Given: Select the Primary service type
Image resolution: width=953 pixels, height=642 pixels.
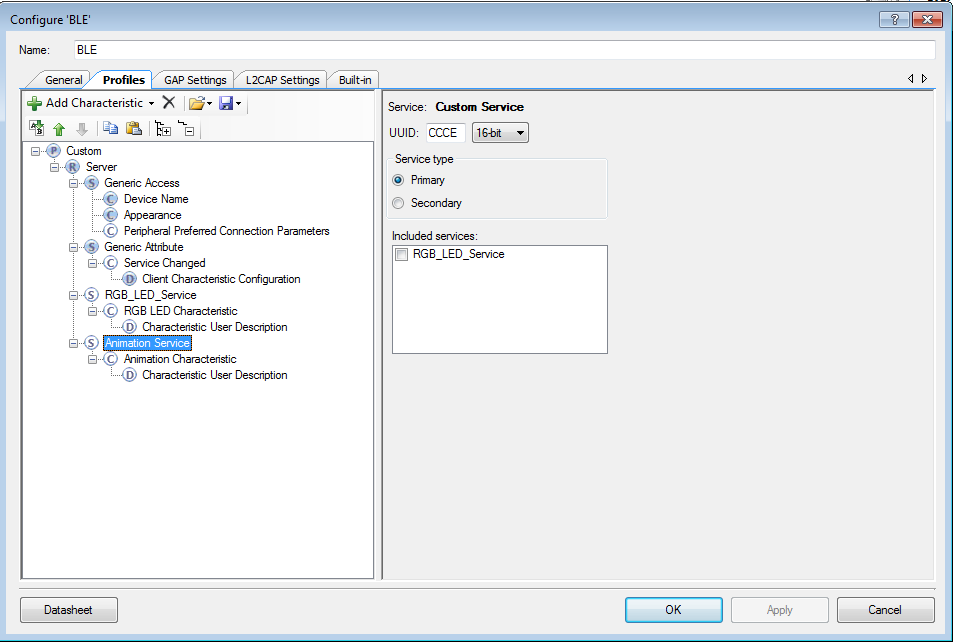Looking at the screenshot, I should 398,180.
